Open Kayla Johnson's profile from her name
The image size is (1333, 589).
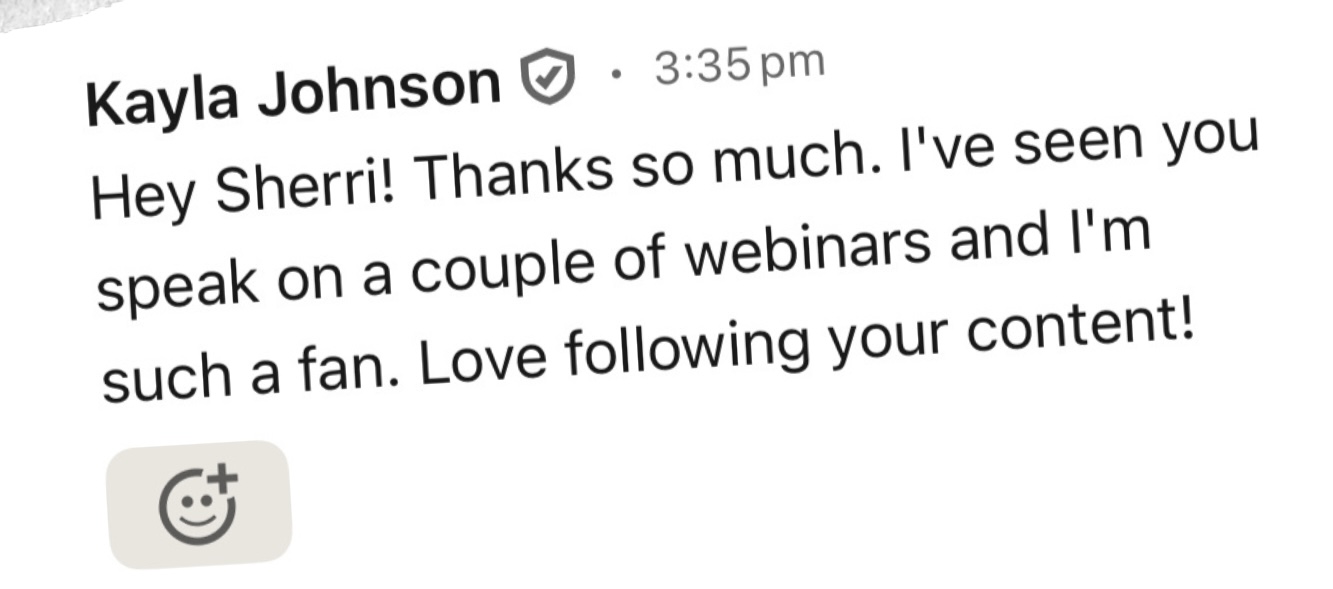[293, 91]
